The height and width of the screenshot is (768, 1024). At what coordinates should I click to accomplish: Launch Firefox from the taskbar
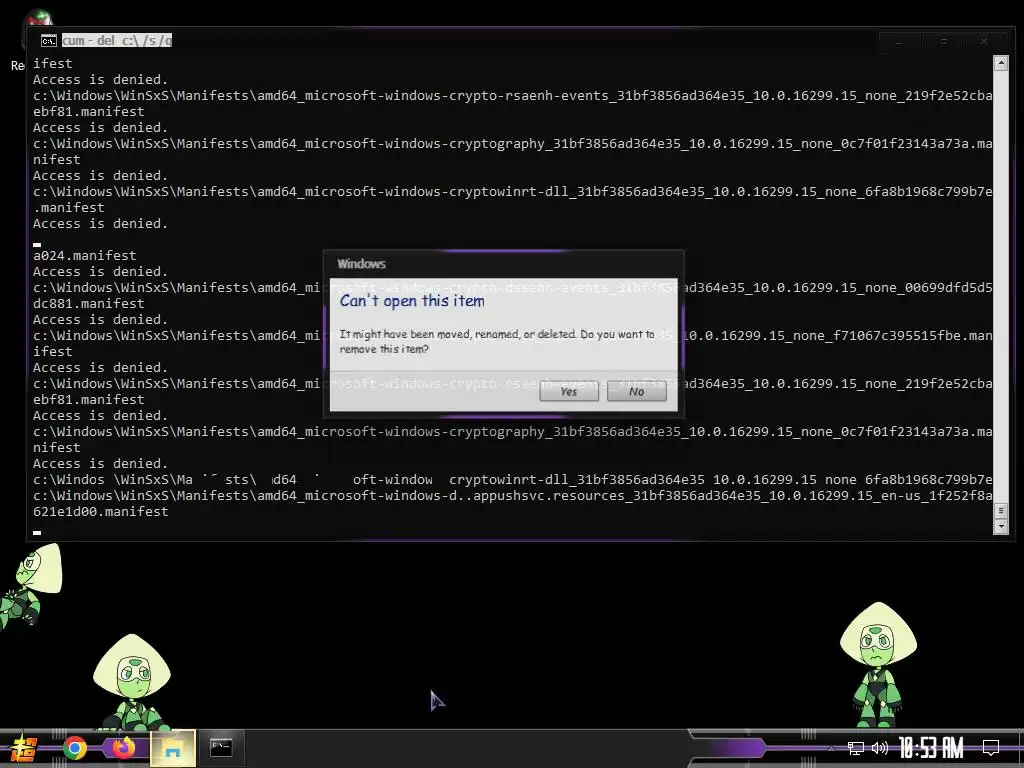[x=123, y=748]
